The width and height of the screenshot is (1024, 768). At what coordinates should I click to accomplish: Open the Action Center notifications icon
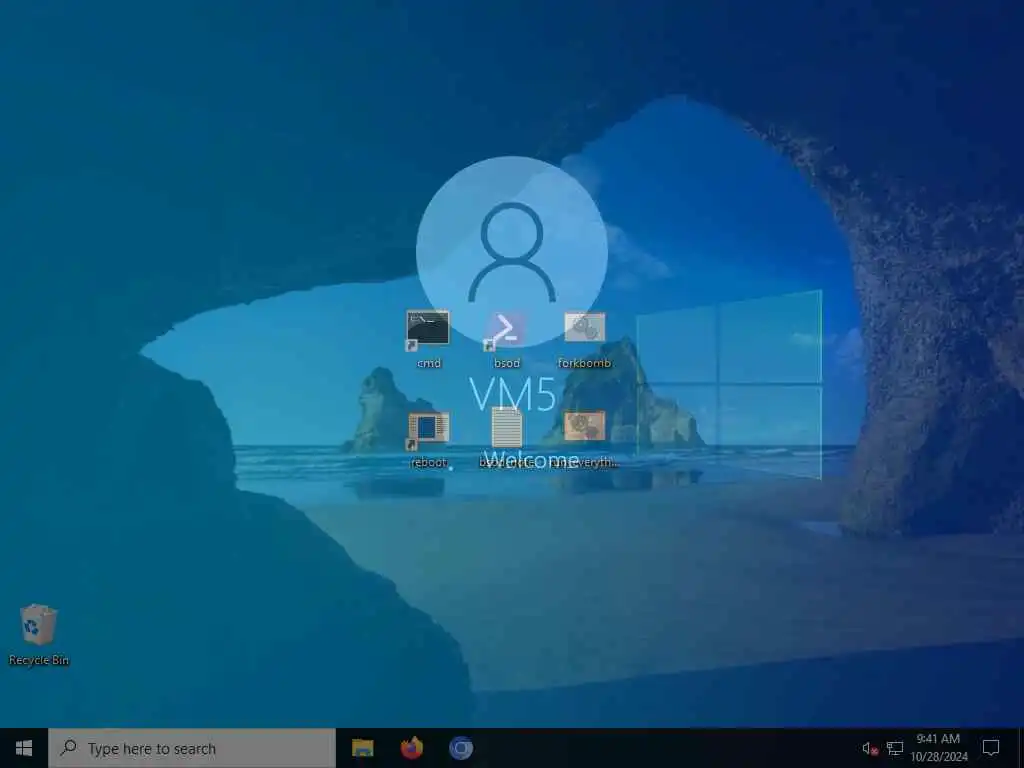991,748
